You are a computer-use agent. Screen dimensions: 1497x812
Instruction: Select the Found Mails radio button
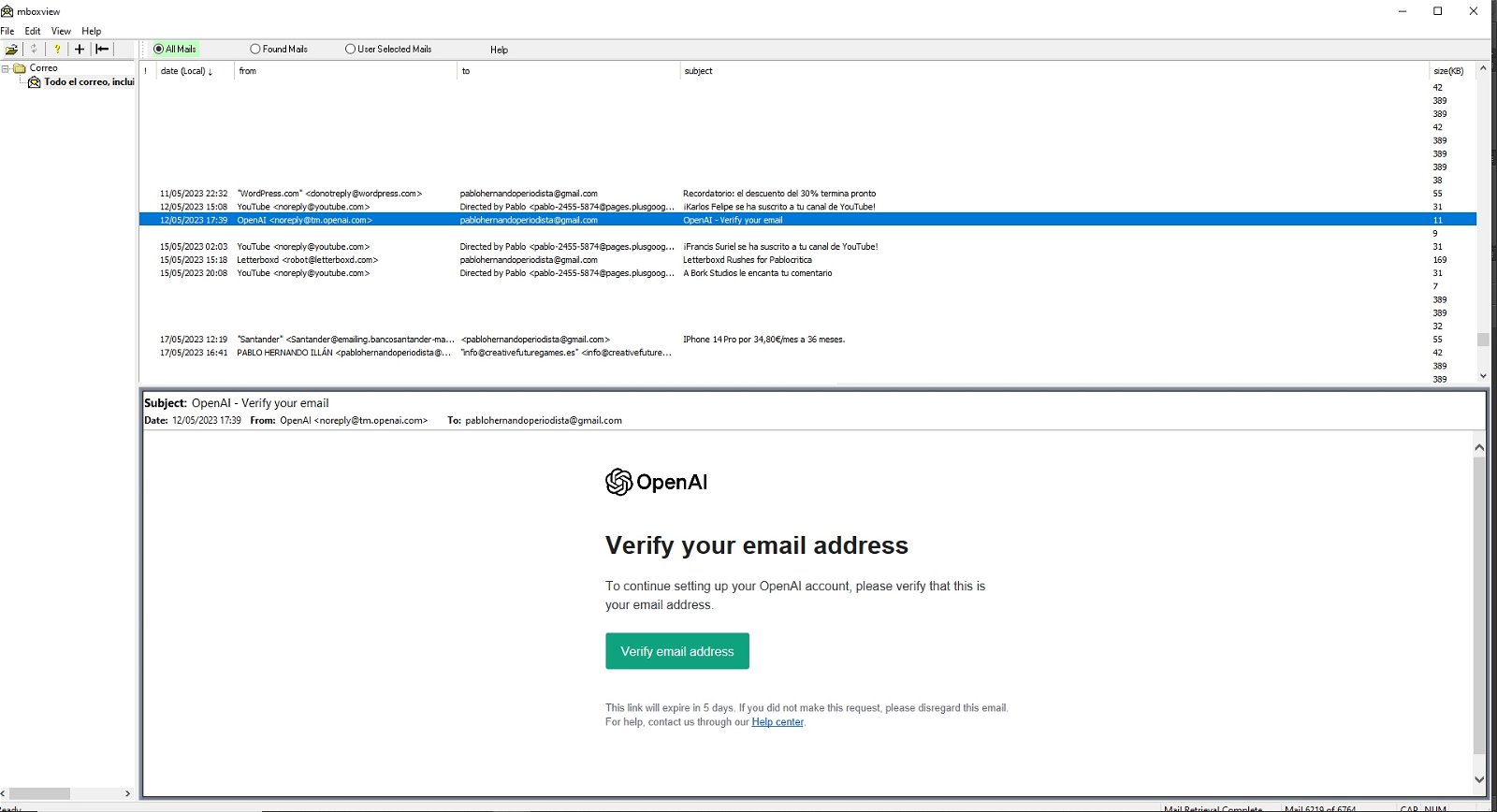pyautogui.click(x=254, y=49)
